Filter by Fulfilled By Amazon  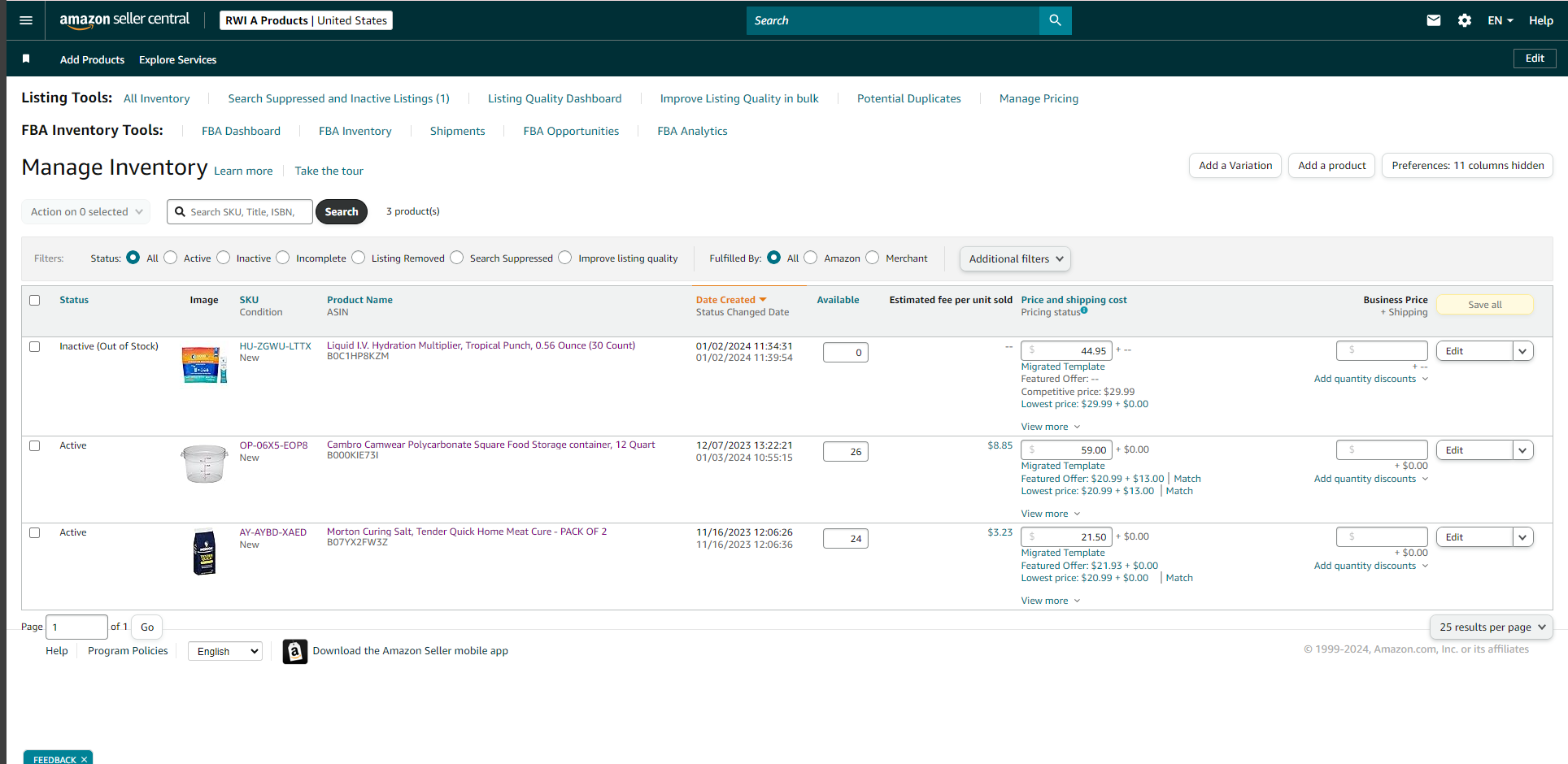(810, 258)
